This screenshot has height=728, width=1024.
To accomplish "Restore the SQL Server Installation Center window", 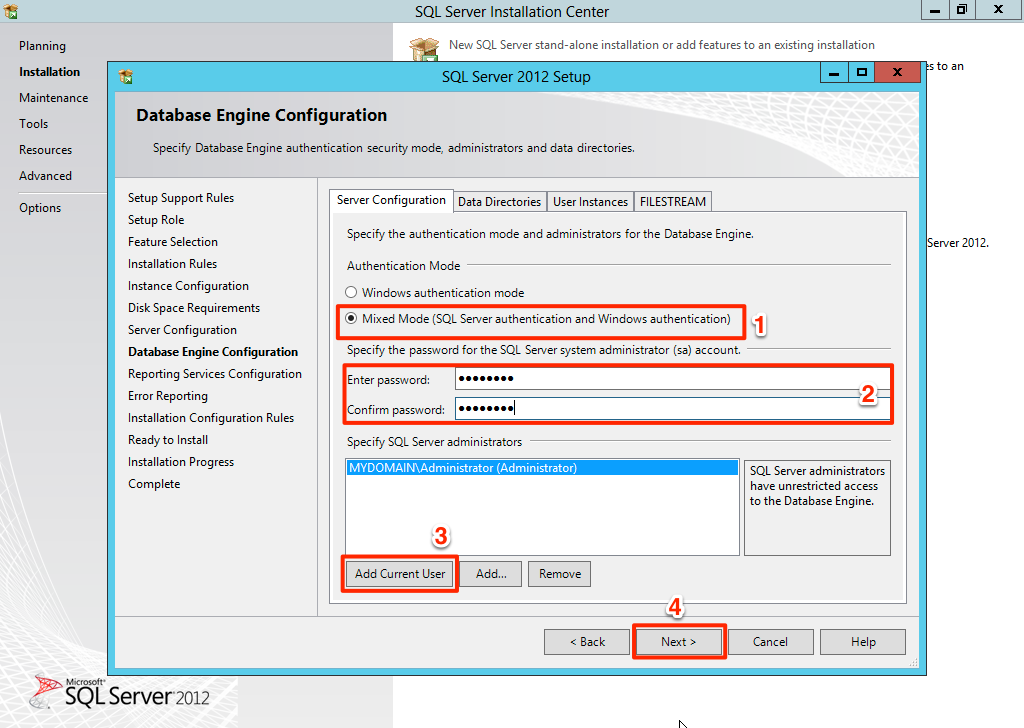I will (961, 9).
